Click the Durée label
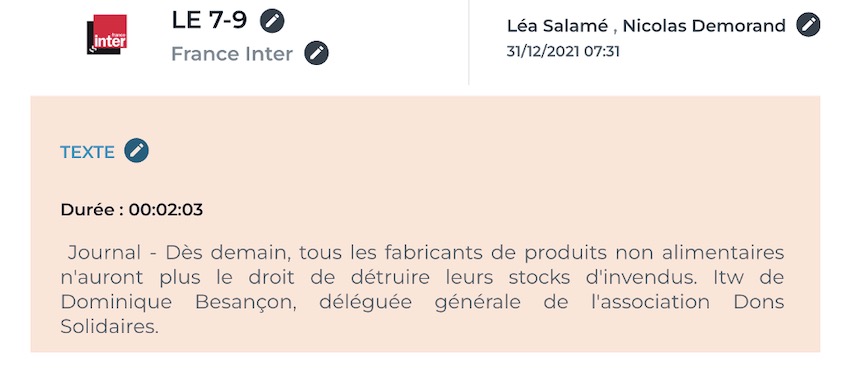 [x=92, y=210]
